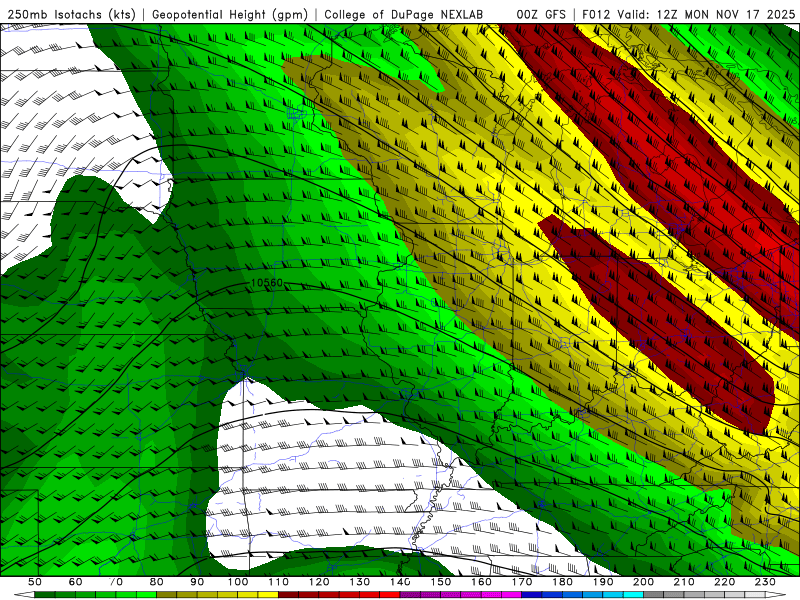Click the 230 value on the legend scale
The image size is (800, 600).
click(765, 582)
